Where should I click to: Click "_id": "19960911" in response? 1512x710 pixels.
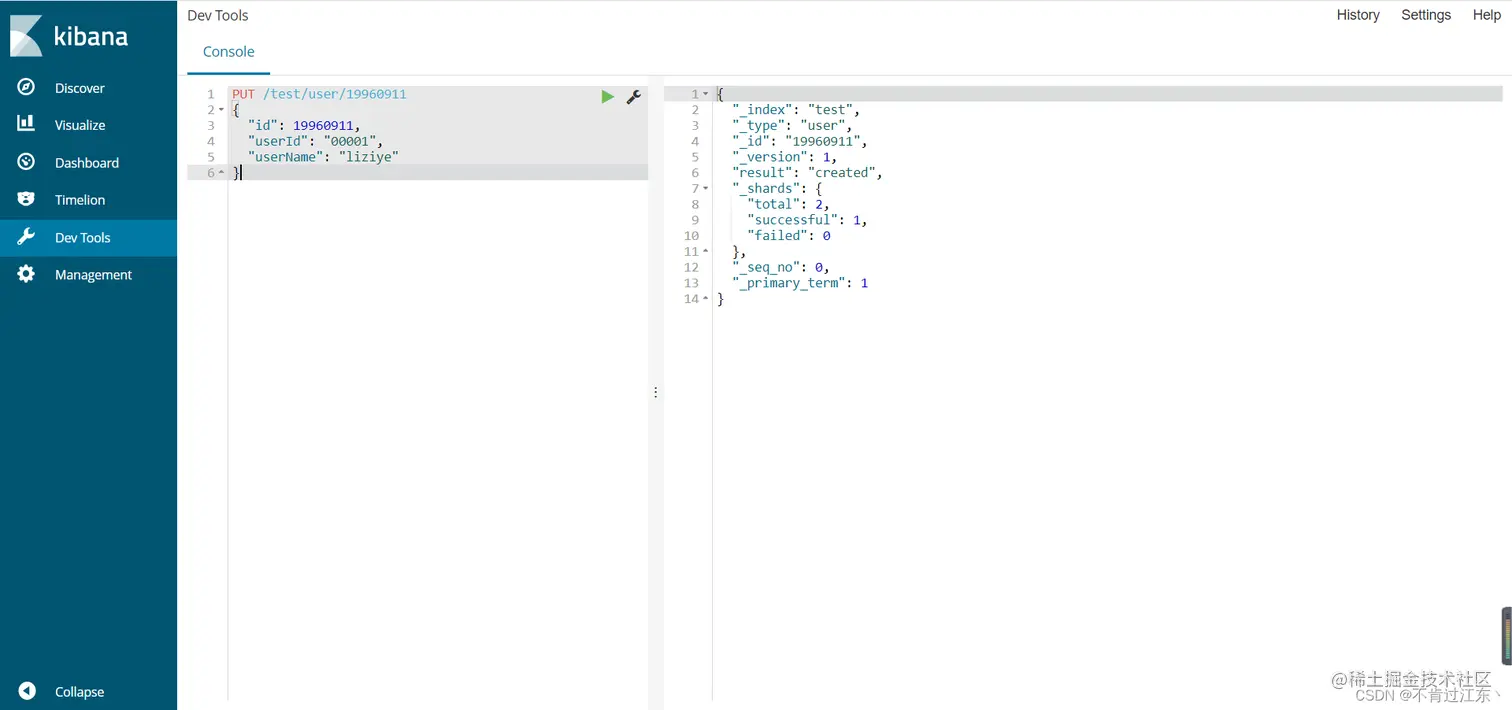point(800,141)
